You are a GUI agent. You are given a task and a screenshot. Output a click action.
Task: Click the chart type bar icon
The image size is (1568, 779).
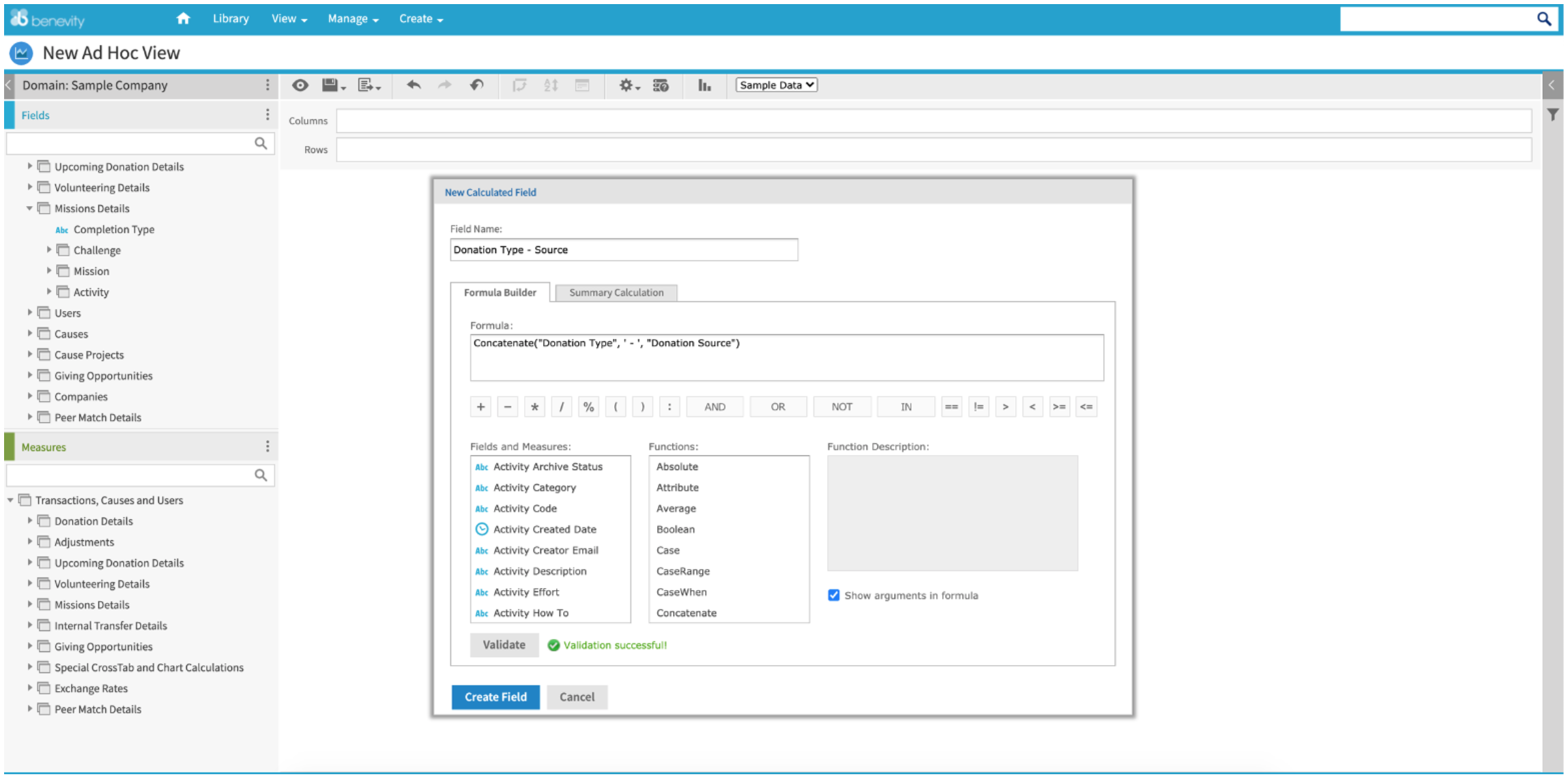click(704, 85)
